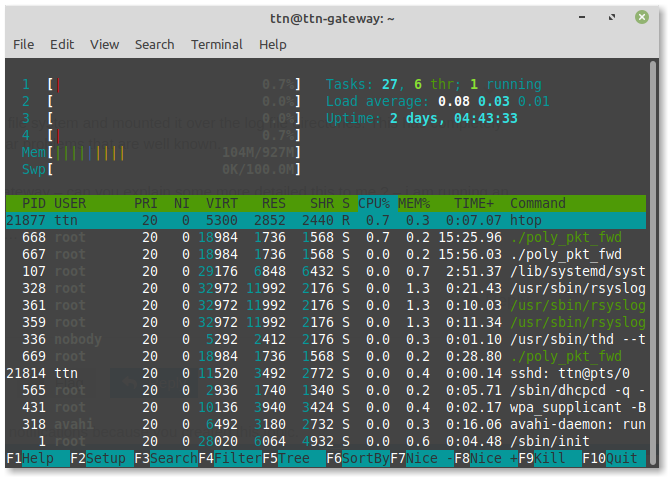Viewport: 668px width, 477px height.
Task: Select the htop process row PID 21877
Action: click(326, 220)
